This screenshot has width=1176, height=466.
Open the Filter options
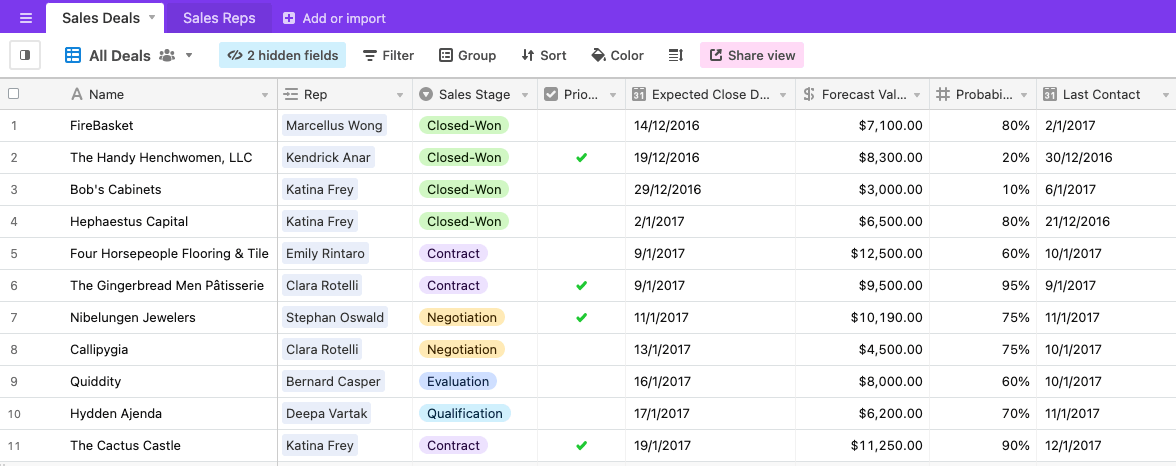click(388, 56)
